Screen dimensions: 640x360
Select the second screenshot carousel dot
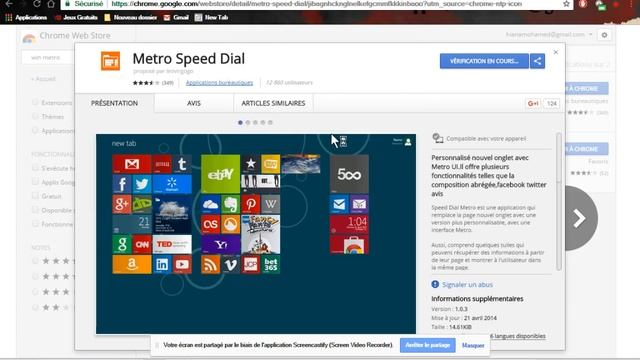(x=248, y=122)
